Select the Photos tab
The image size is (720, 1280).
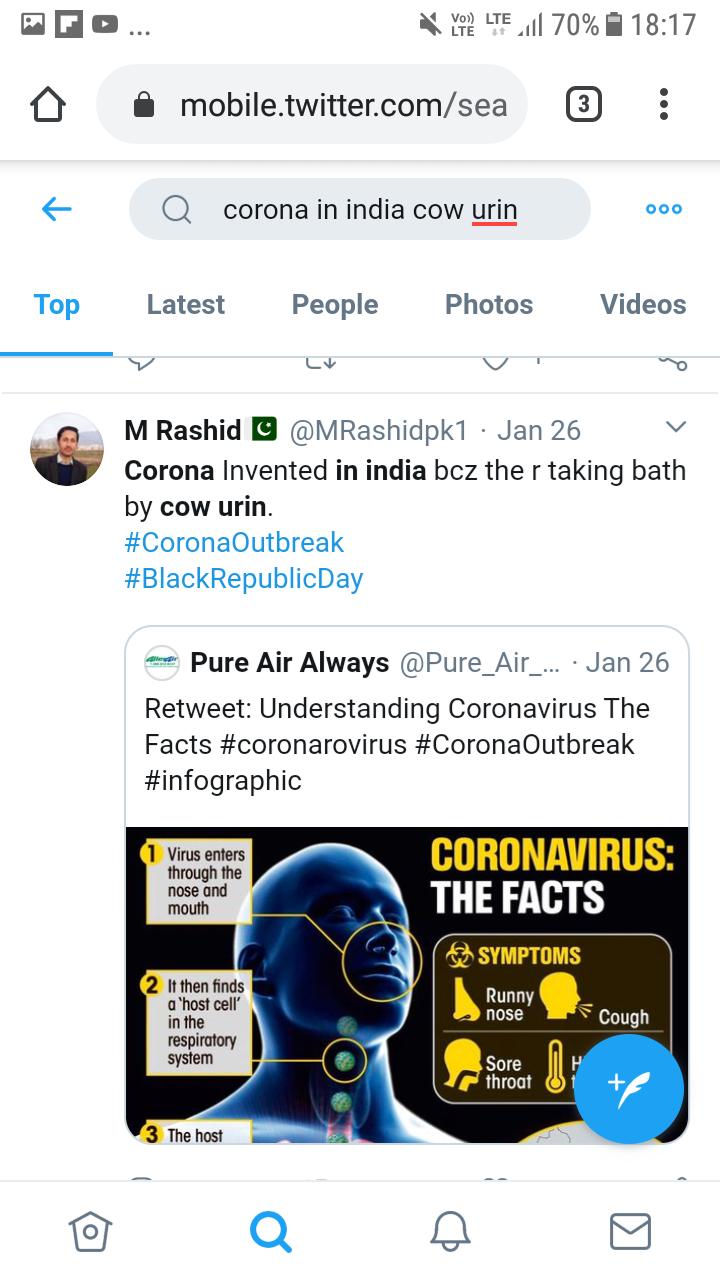(489, 305)
